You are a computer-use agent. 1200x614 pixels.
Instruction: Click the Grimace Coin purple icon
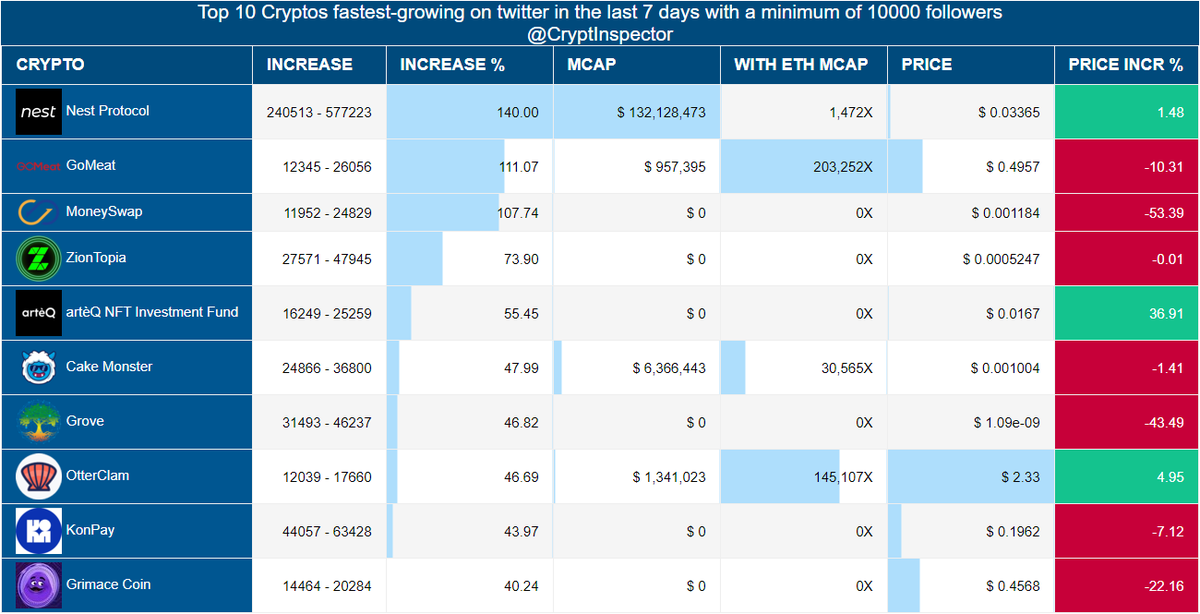tap(38, 585)
